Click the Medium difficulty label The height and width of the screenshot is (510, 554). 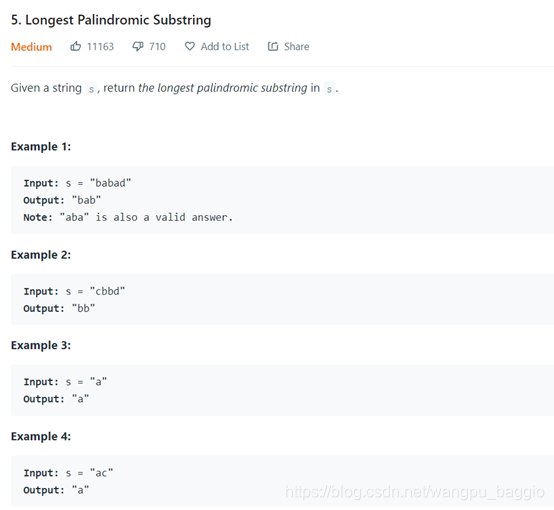click(31, 47)
